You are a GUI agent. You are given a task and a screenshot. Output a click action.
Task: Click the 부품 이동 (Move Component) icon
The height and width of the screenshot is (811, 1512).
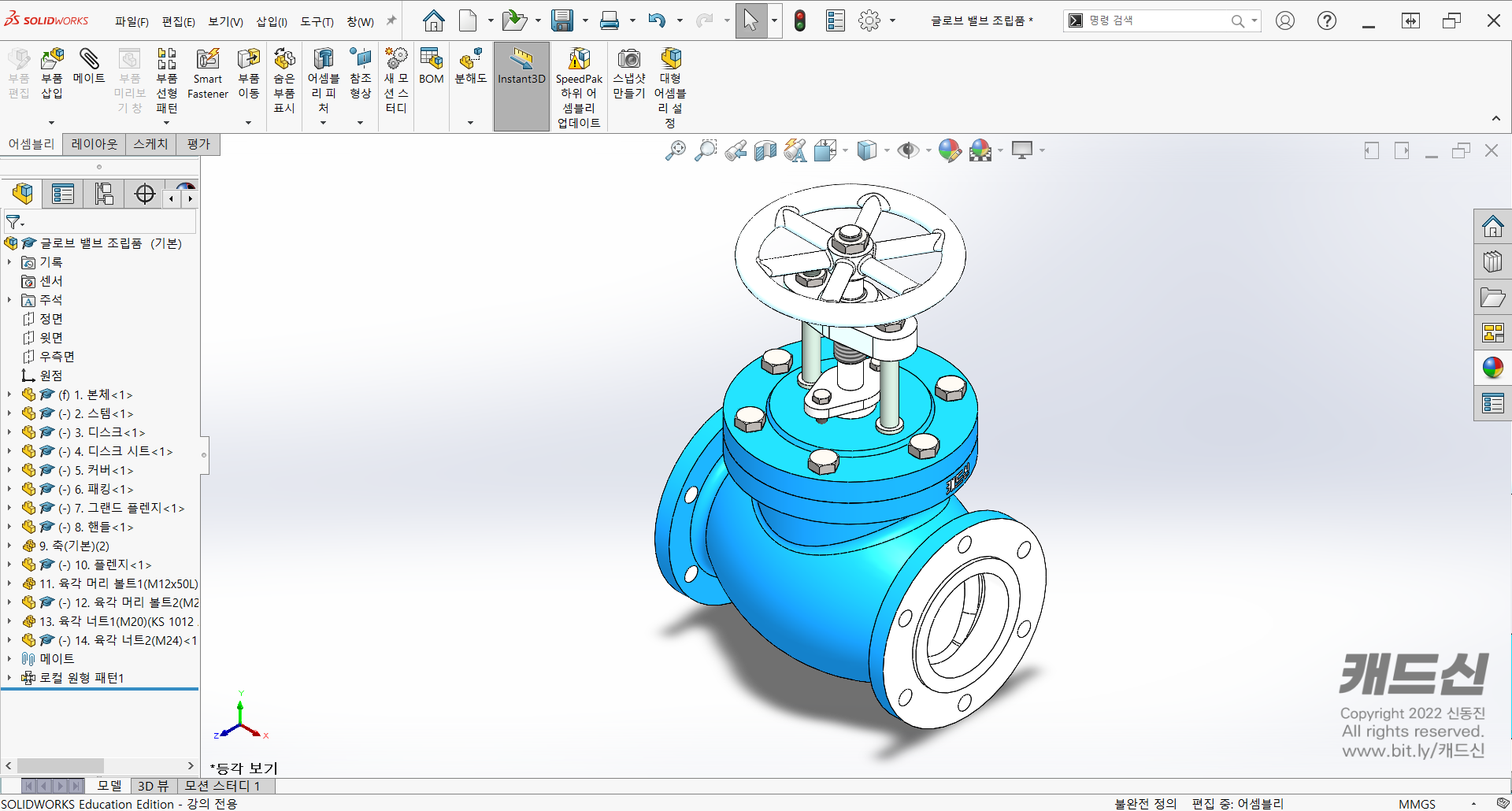(249, 59)
